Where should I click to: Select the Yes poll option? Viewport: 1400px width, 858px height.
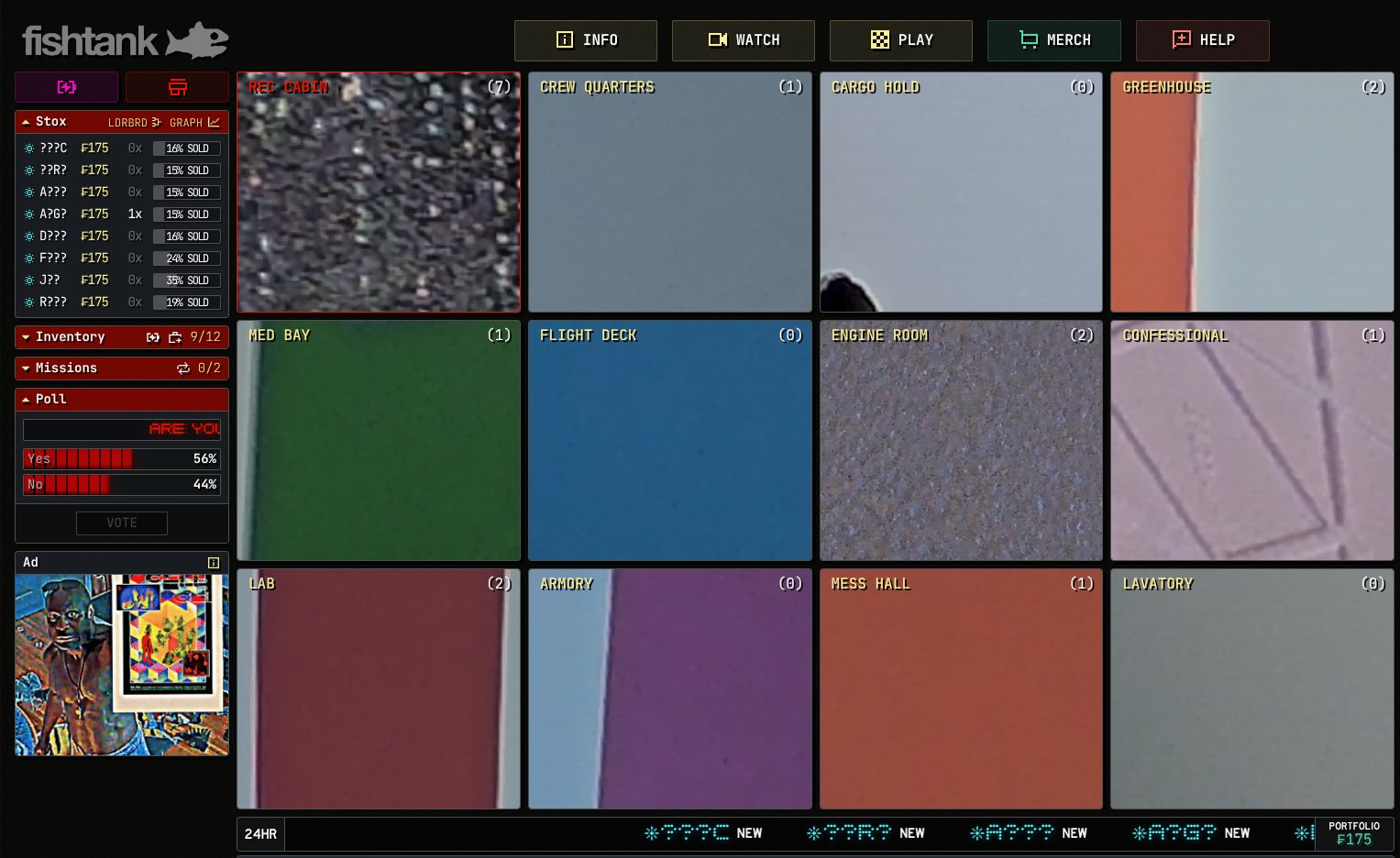122,458
